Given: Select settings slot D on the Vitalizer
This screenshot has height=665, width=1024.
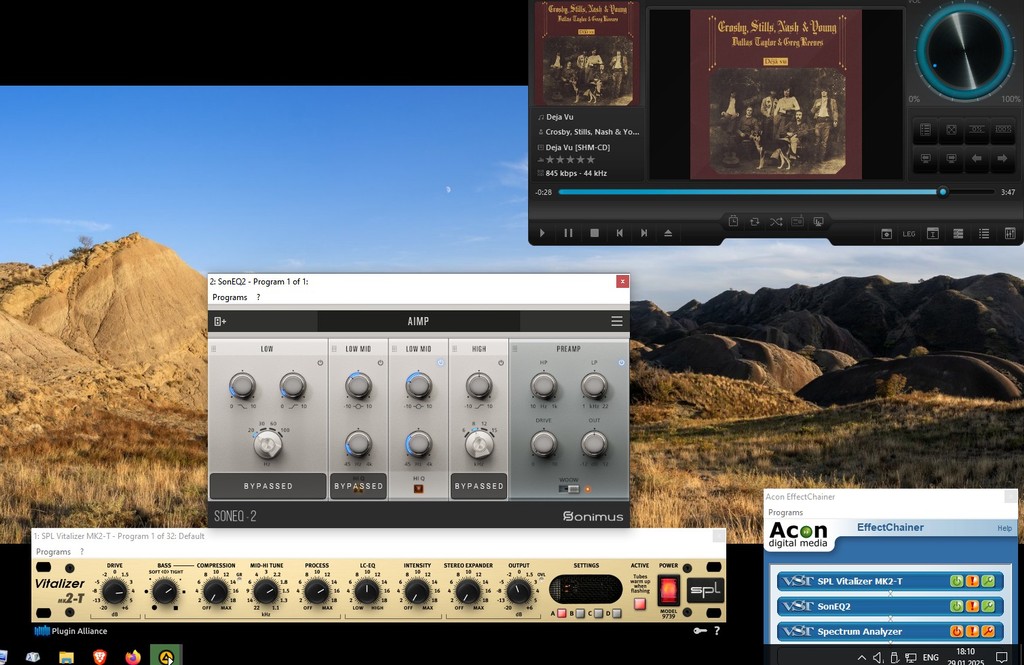Looking at the screenshot, I should pos(616,613).
